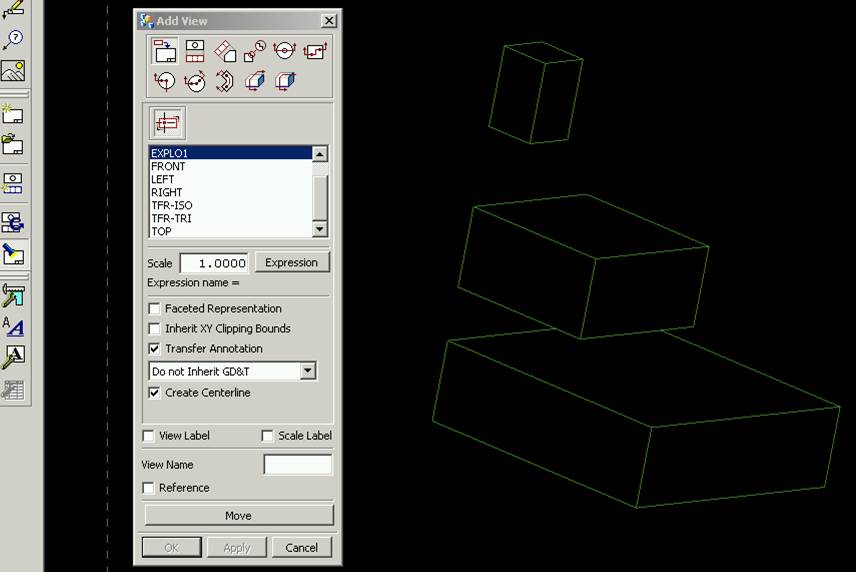
Task: Open the Do not Inherit GD&T dropdown
Action: click(x=308, y=372)
